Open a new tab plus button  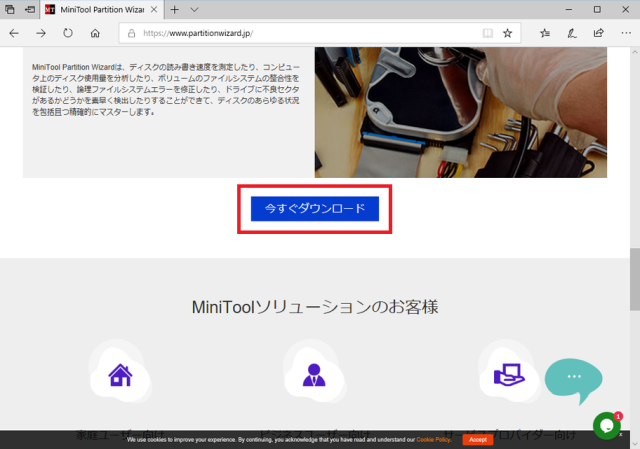click(x=175, y=9)
